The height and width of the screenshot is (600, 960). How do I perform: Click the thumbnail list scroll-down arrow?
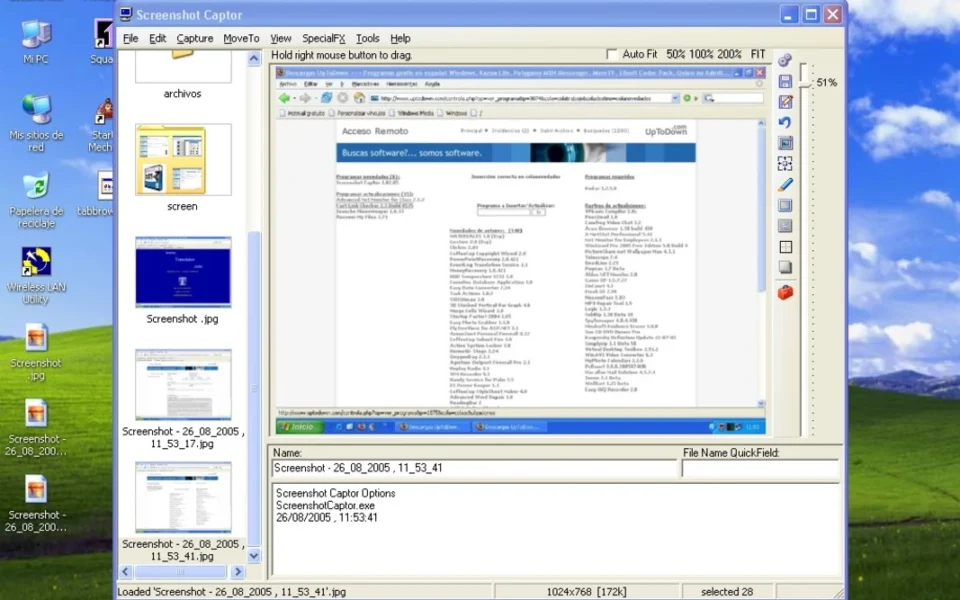(x=254, y=556)
